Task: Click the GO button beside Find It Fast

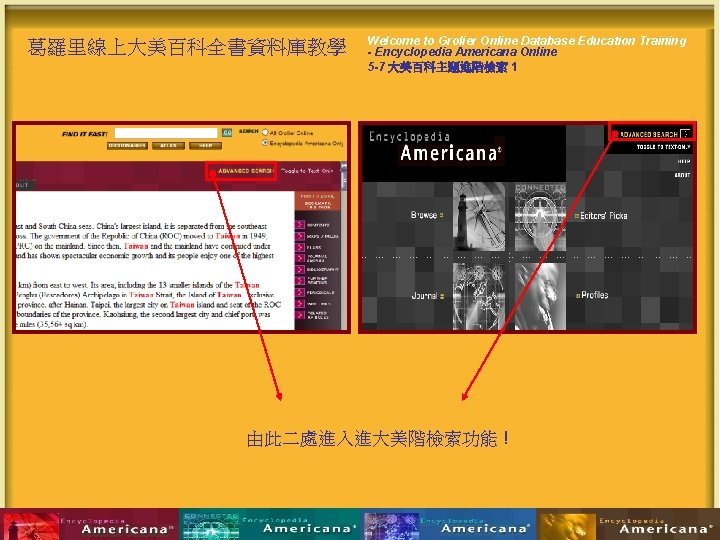Action: point(227,133)
